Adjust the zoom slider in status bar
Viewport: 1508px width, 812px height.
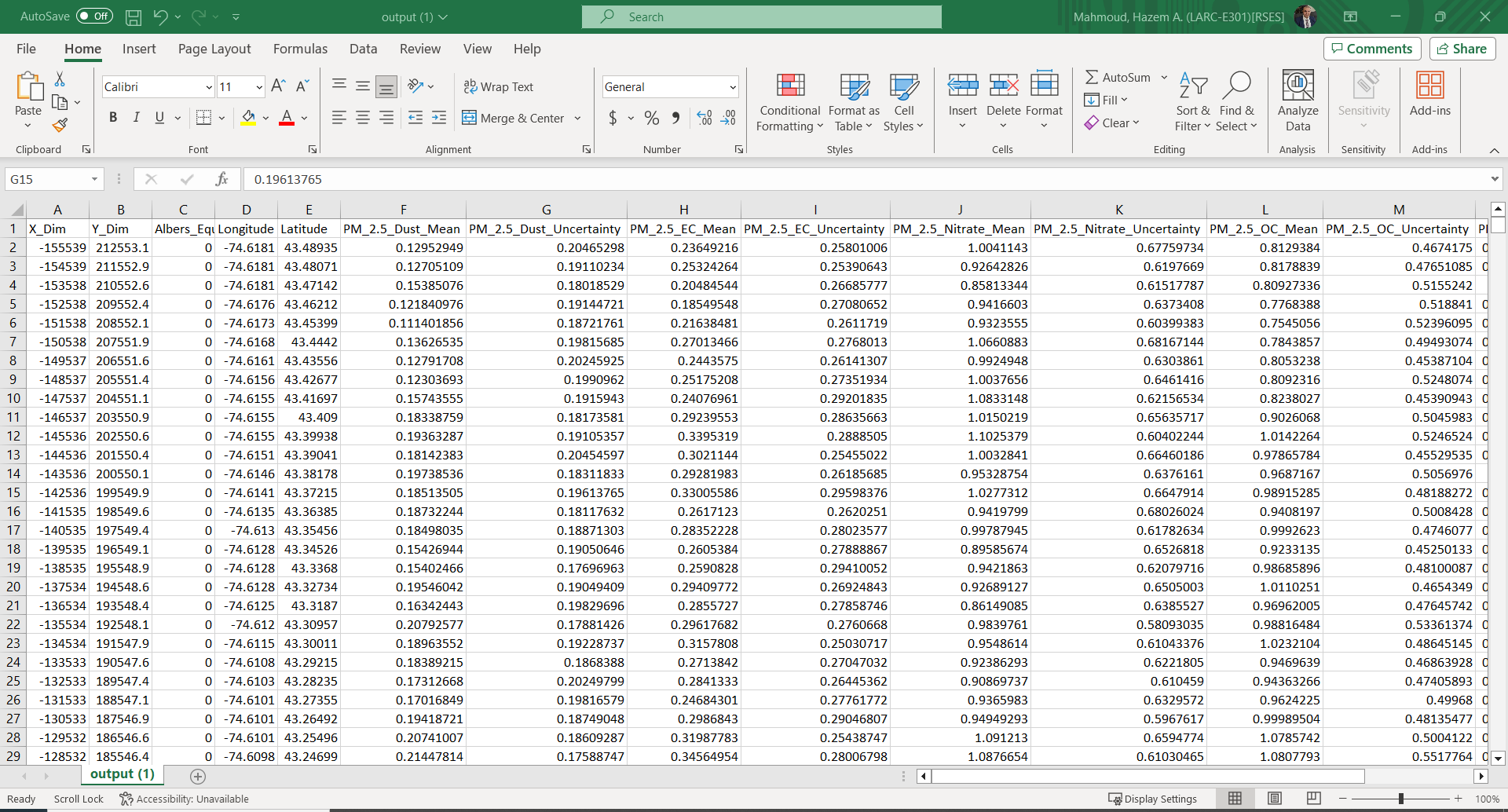[x=1400, y=799]
